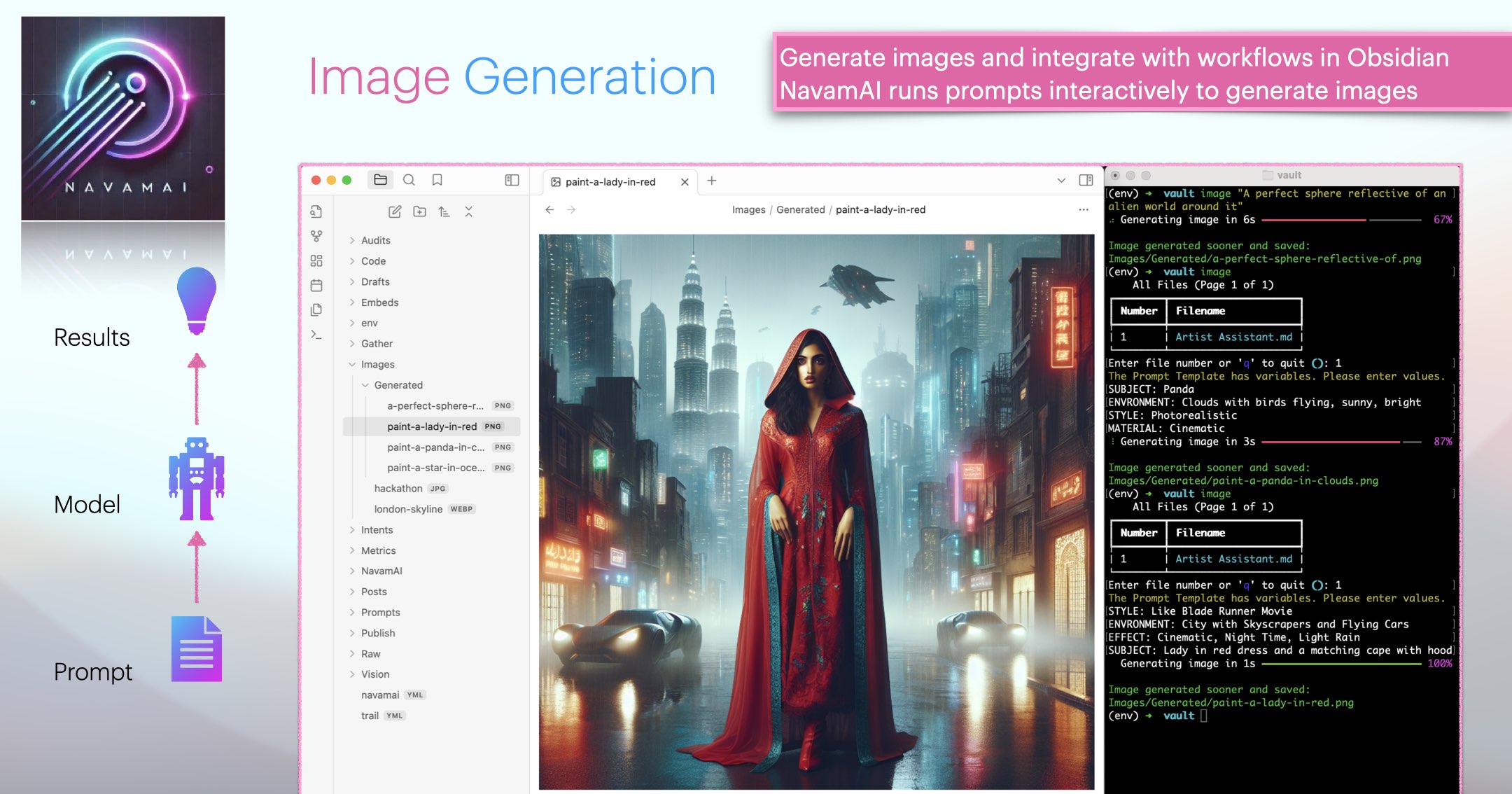Open tab list dropdown chevron

click(x=1061, y=181)
